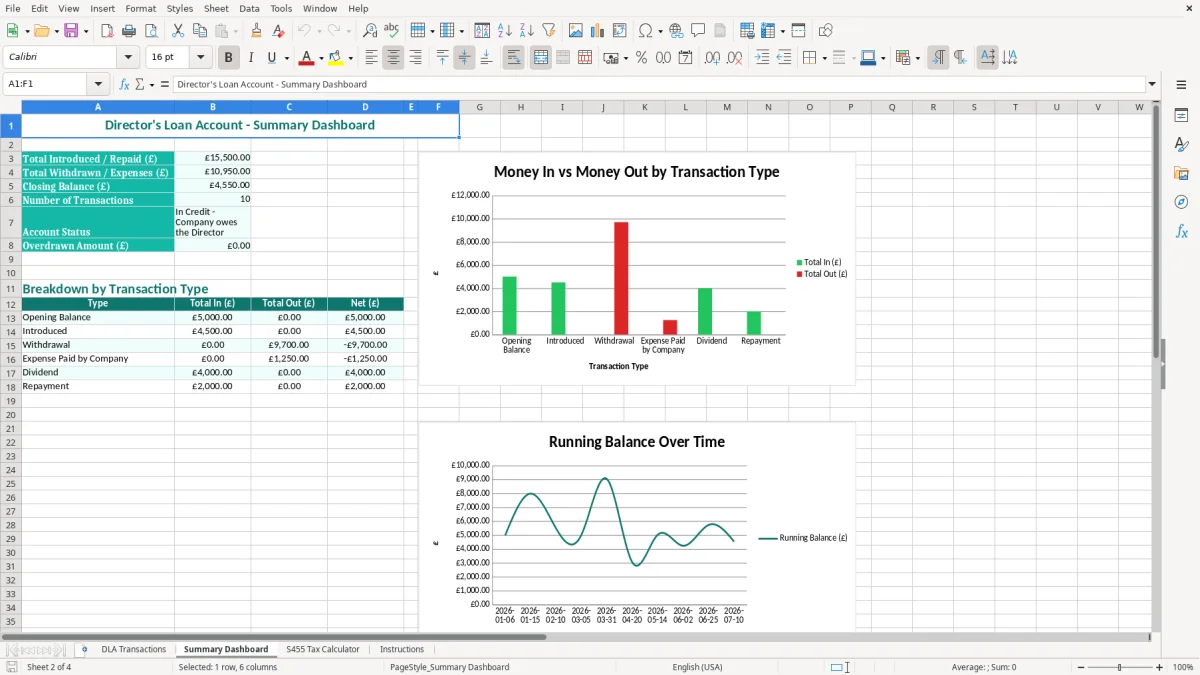Open the special character dropdown arrow
The width and height of the screenshot is (1200, 675).
661,31
